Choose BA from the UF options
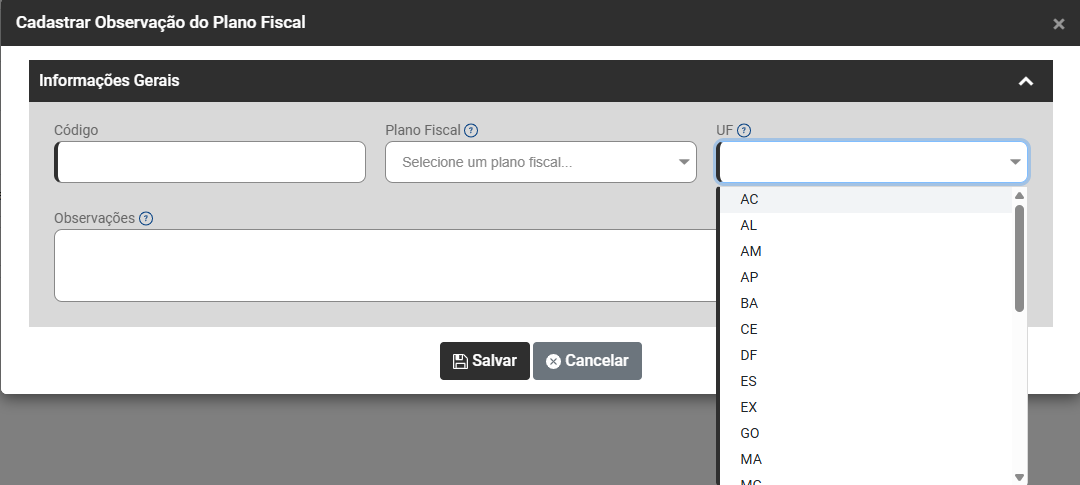 pos(749,303)
